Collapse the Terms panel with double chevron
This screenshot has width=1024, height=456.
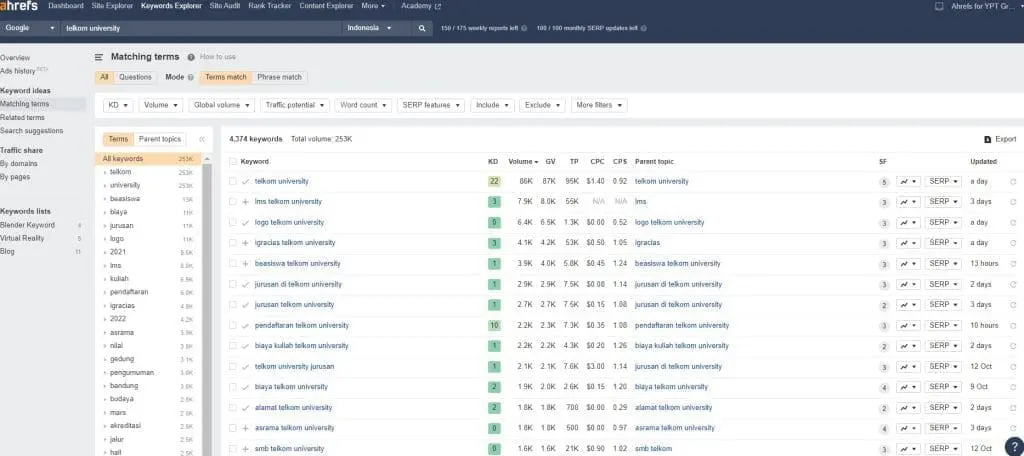201,139
